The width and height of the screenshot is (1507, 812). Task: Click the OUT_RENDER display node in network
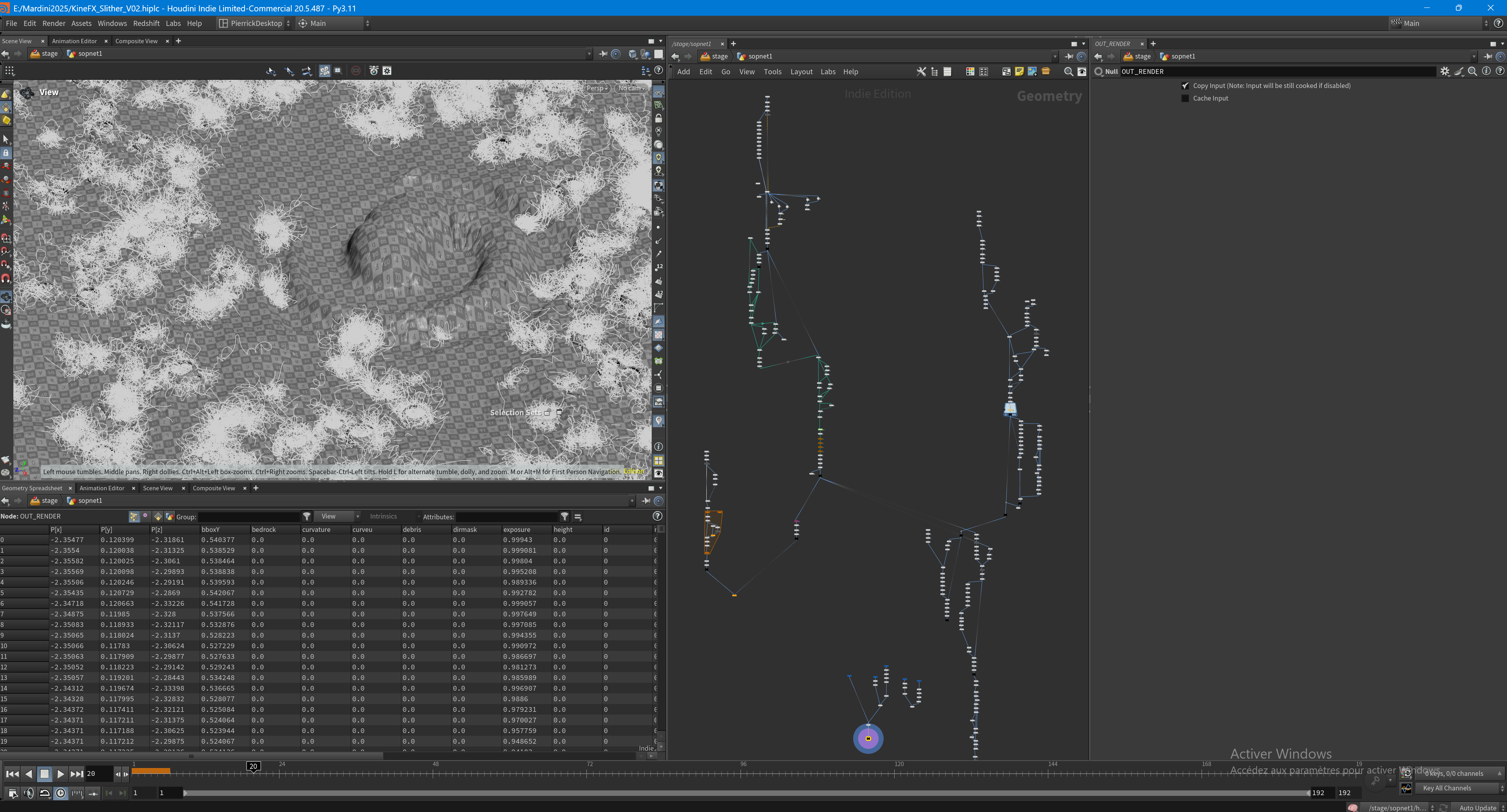pyautogui.click(x=868, y=738)
